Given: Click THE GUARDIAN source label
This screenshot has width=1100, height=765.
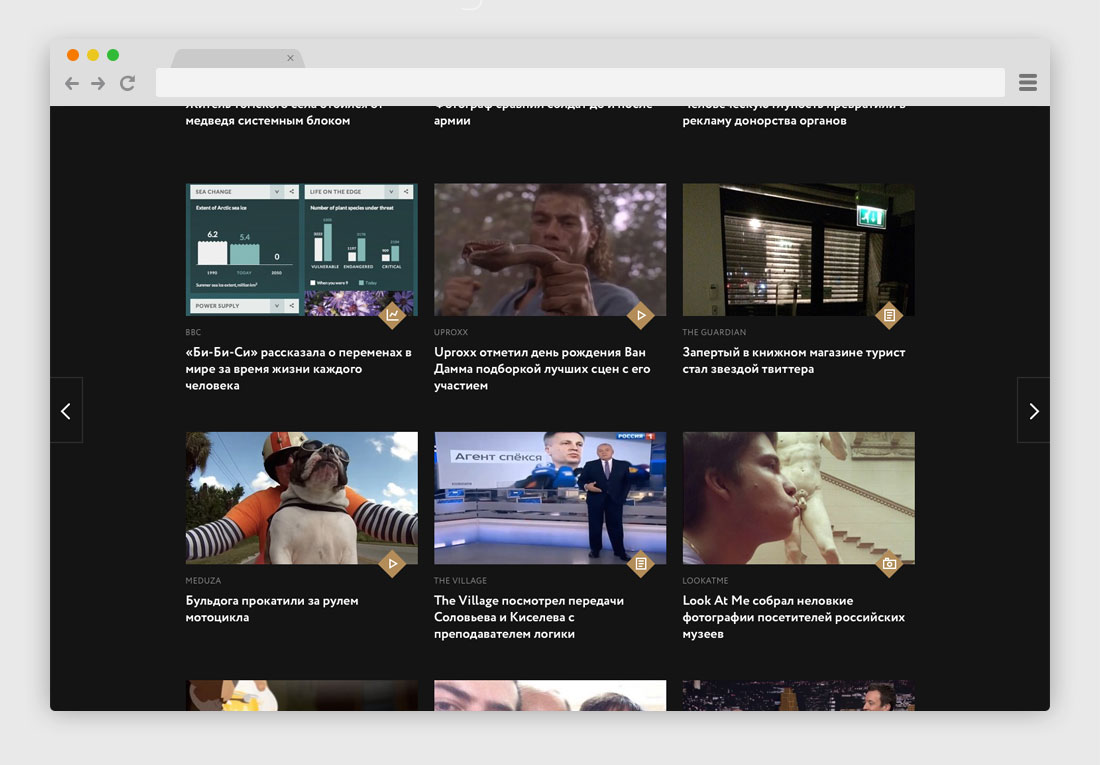Looking at the screenshot, I should [x=714, y=332].
